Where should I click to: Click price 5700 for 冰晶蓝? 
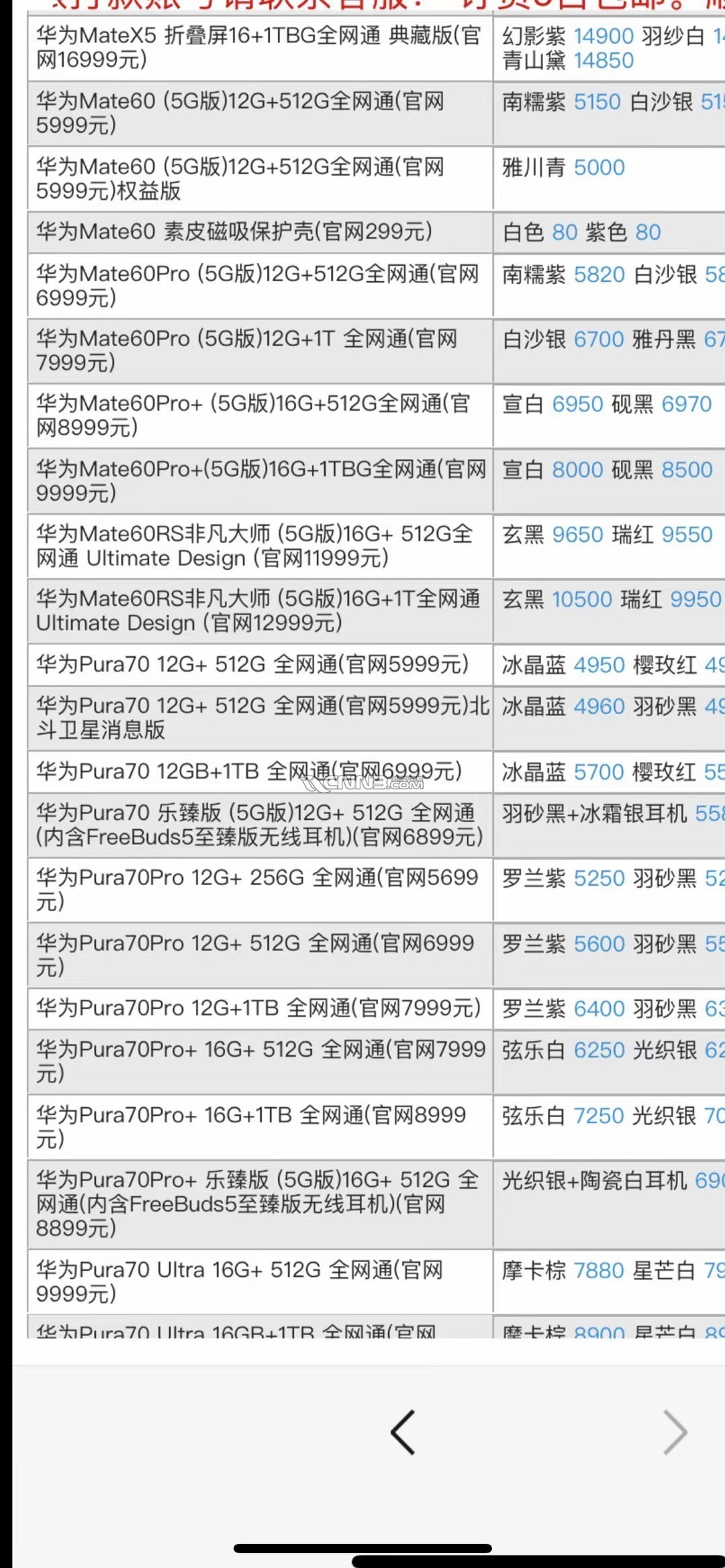599,772
